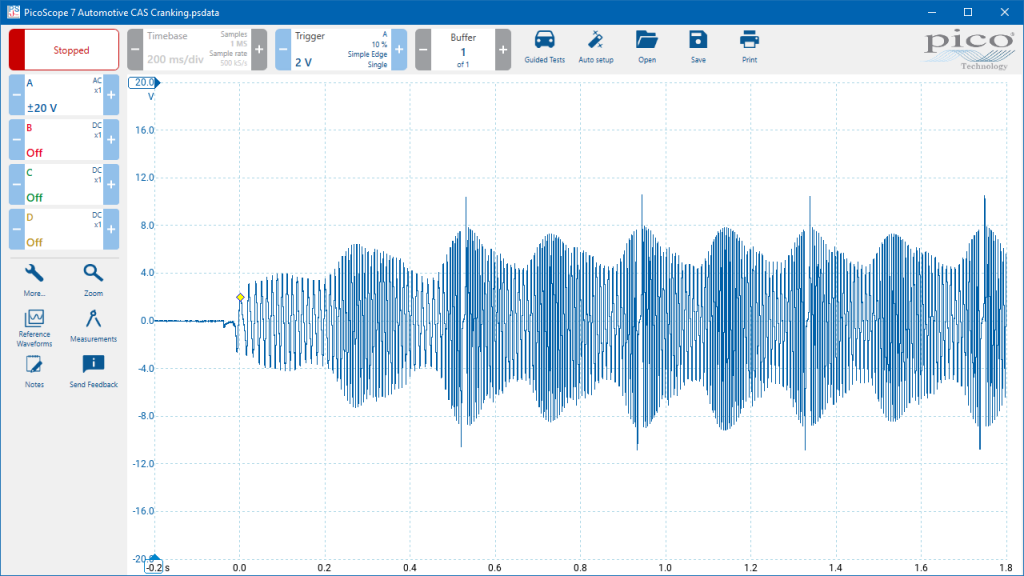Open channel A ±20 V options
Screen dimensions: 1024x576
(64, 95)
